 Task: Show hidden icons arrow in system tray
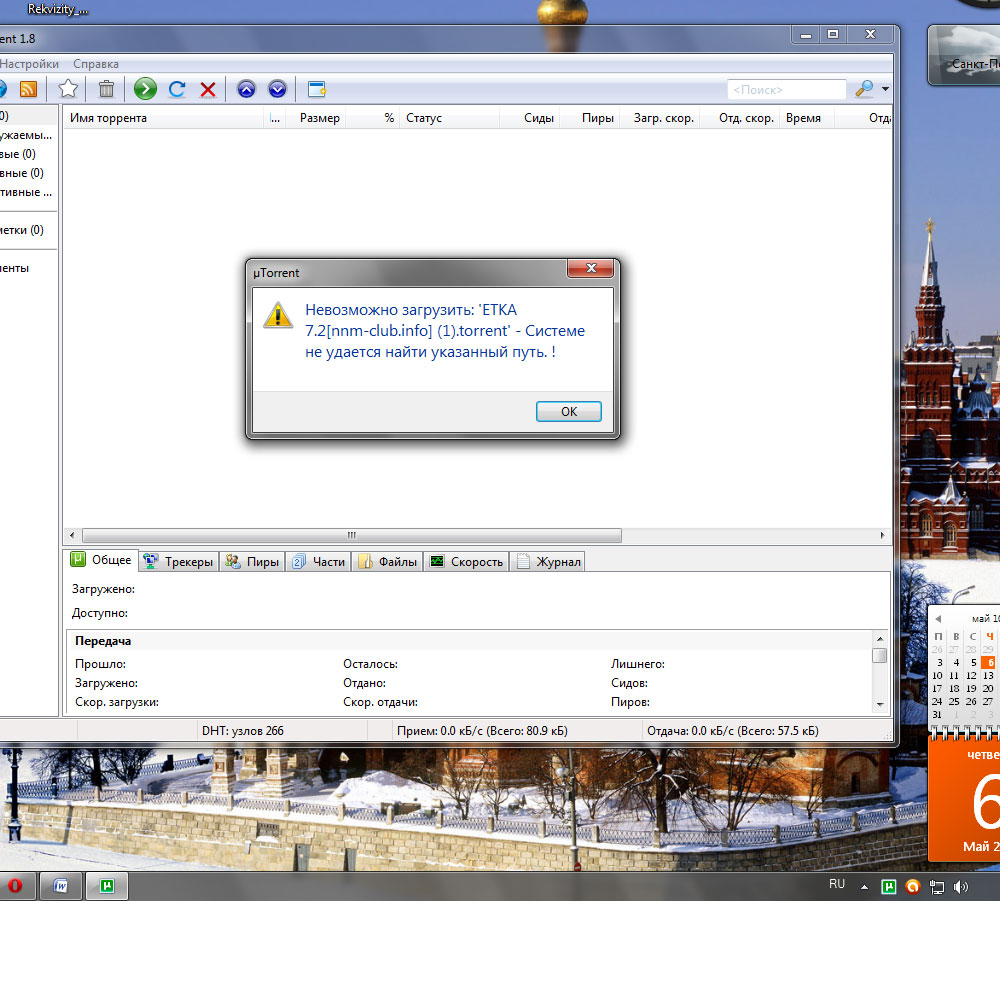[864, 887]
